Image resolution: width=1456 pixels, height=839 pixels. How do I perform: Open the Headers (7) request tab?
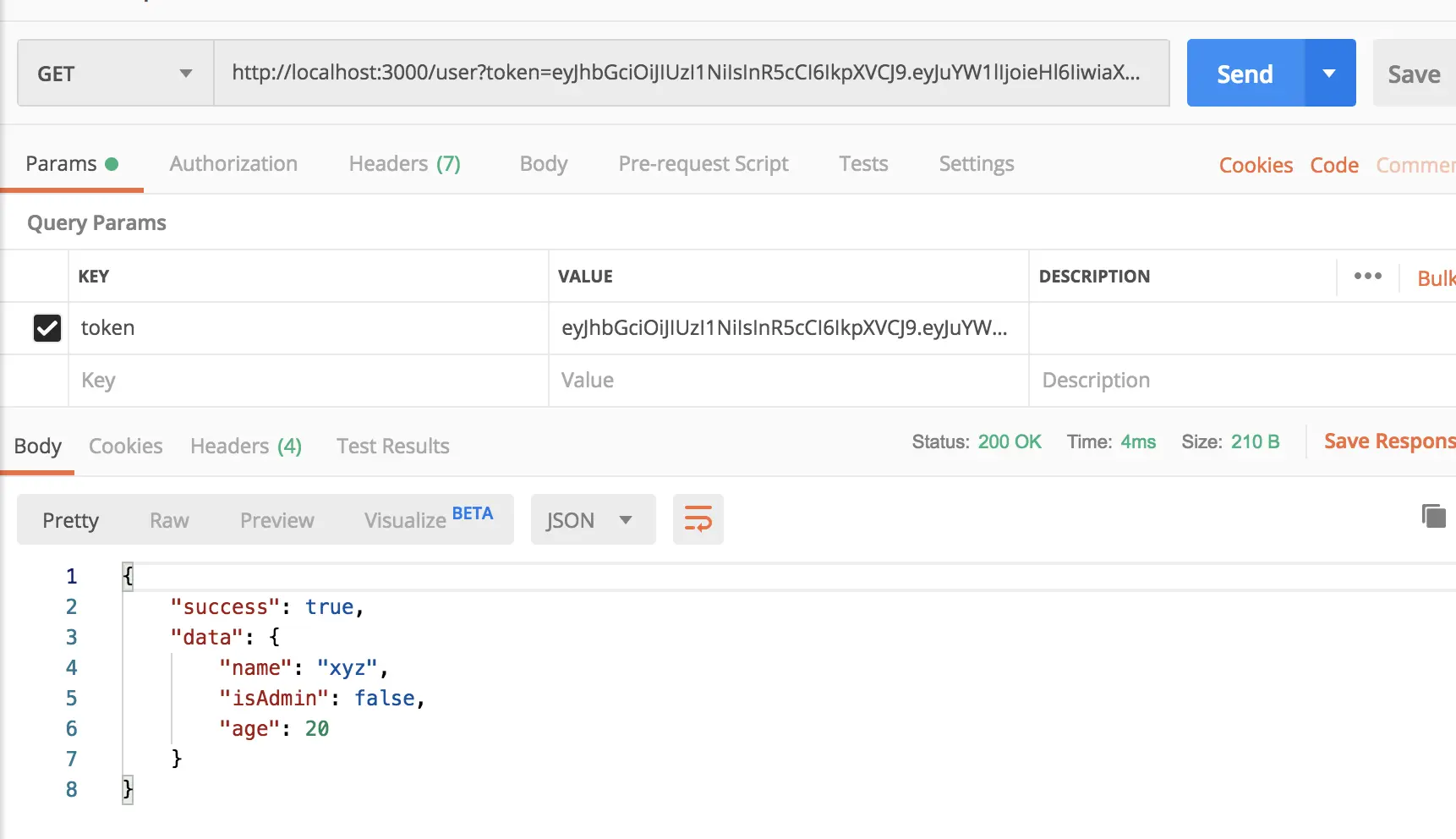(404, 163)
